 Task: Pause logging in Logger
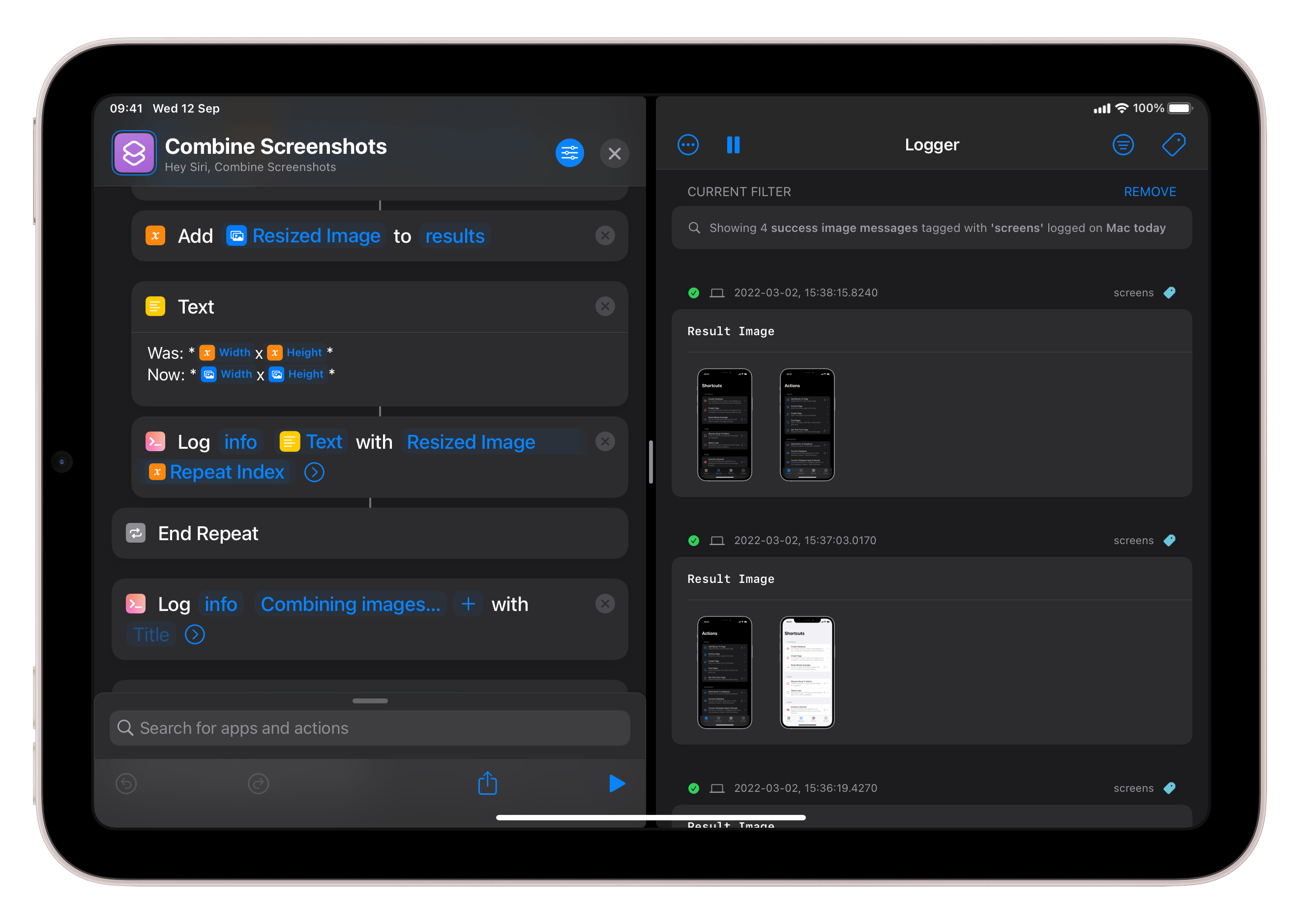733,144
